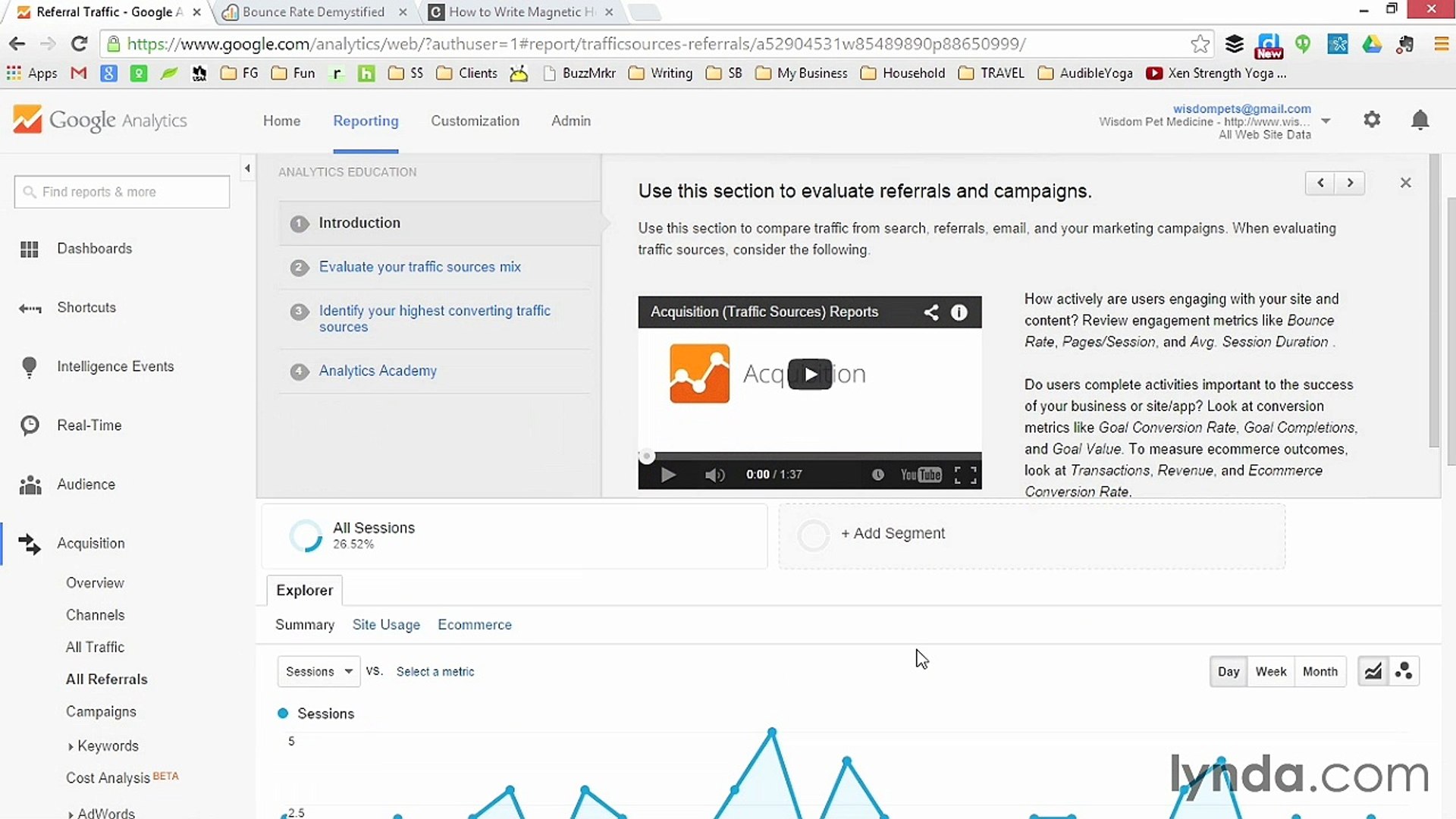Open the account selector dropdown arrow
Screen dimensions: 1456x819
pyautogui.click(x=1326, y=121)
